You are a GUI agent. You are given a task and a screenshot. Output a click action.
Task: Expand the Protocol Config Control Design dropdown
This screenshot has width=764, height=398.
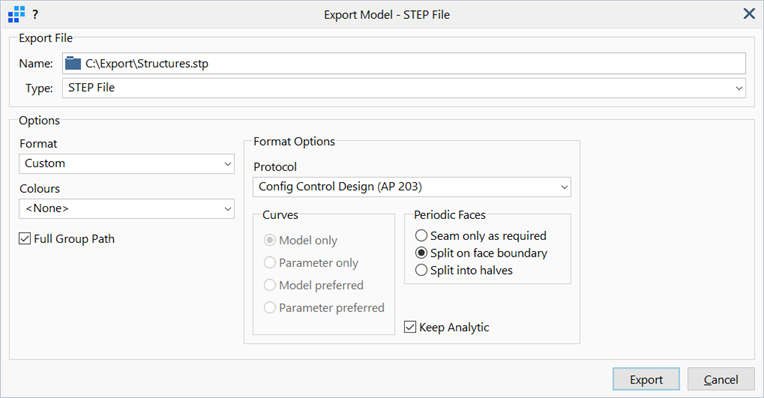coord(412,187)
